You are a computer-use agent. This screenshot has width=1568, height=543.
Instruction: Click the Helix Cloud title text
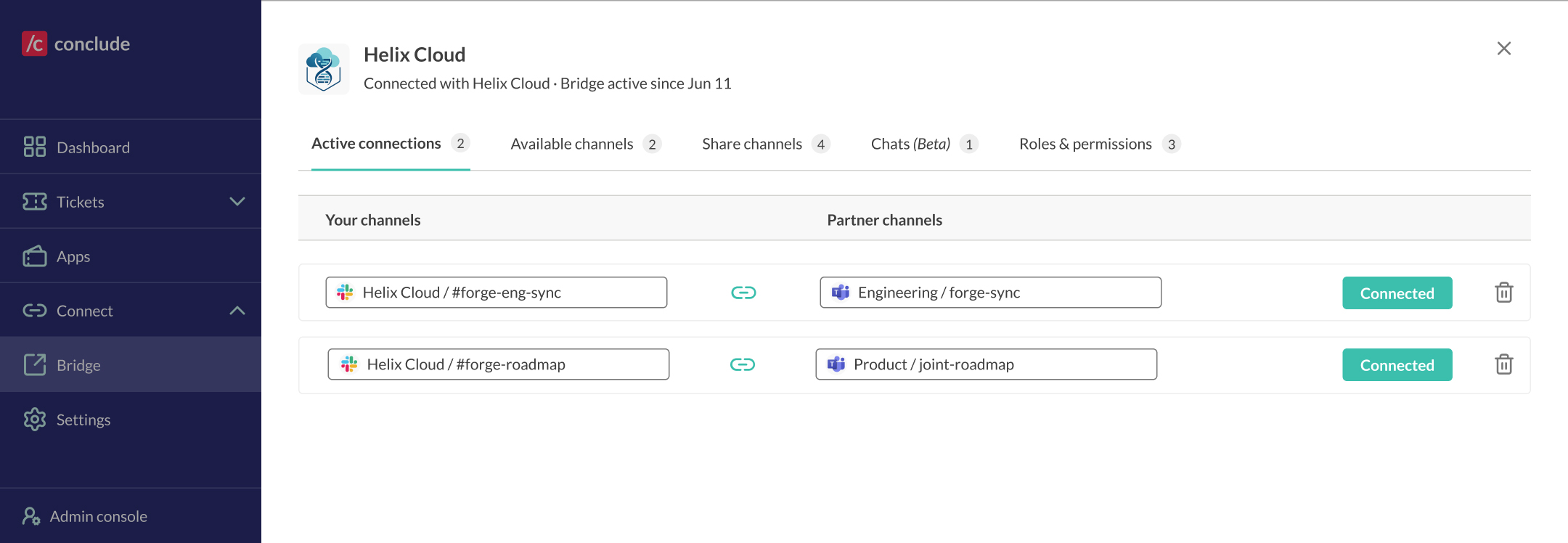pyautogui.click(x=415, y=54)
